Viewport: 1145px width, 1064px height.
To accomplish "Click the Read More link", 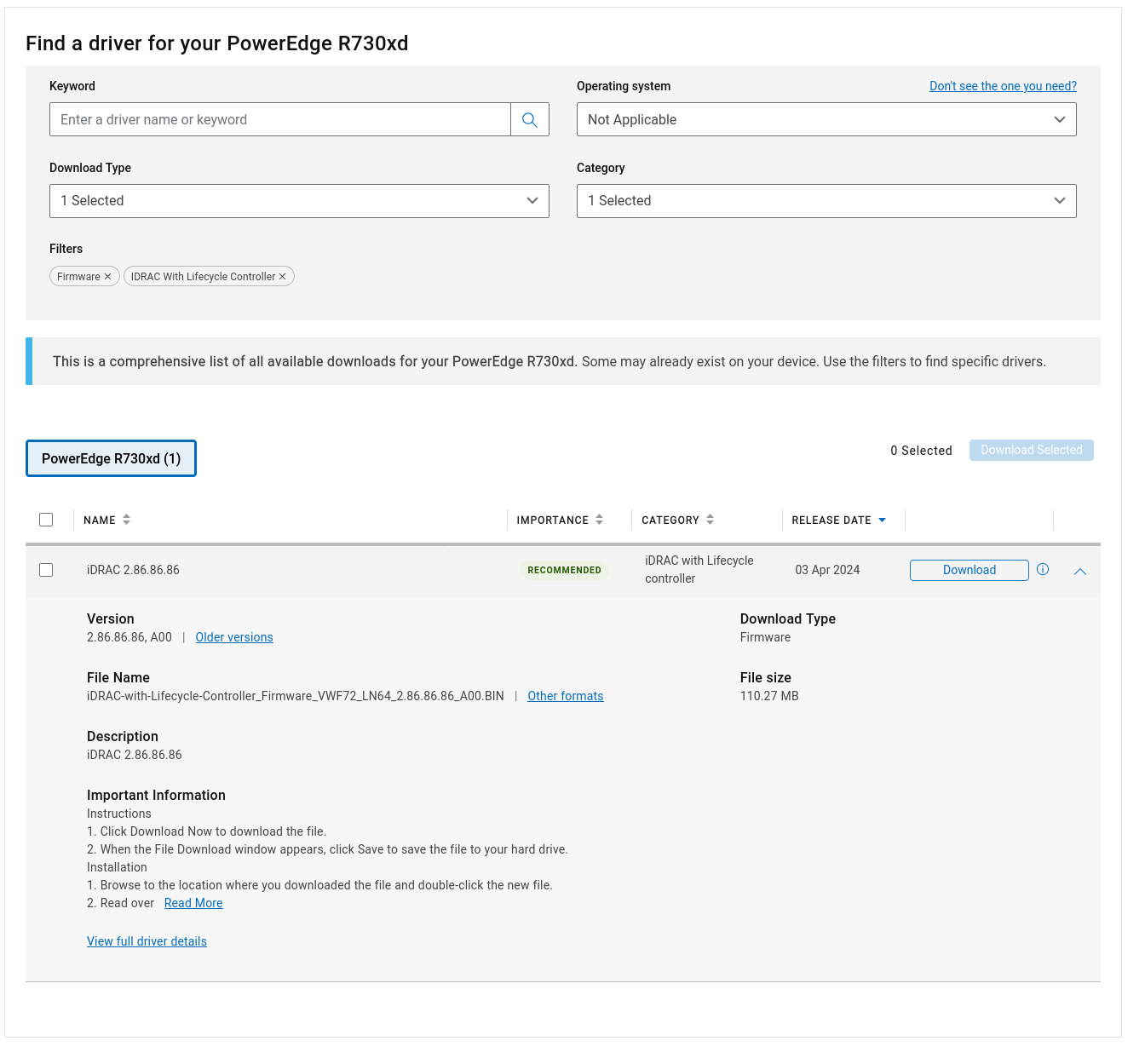I will tap(193, 903).
